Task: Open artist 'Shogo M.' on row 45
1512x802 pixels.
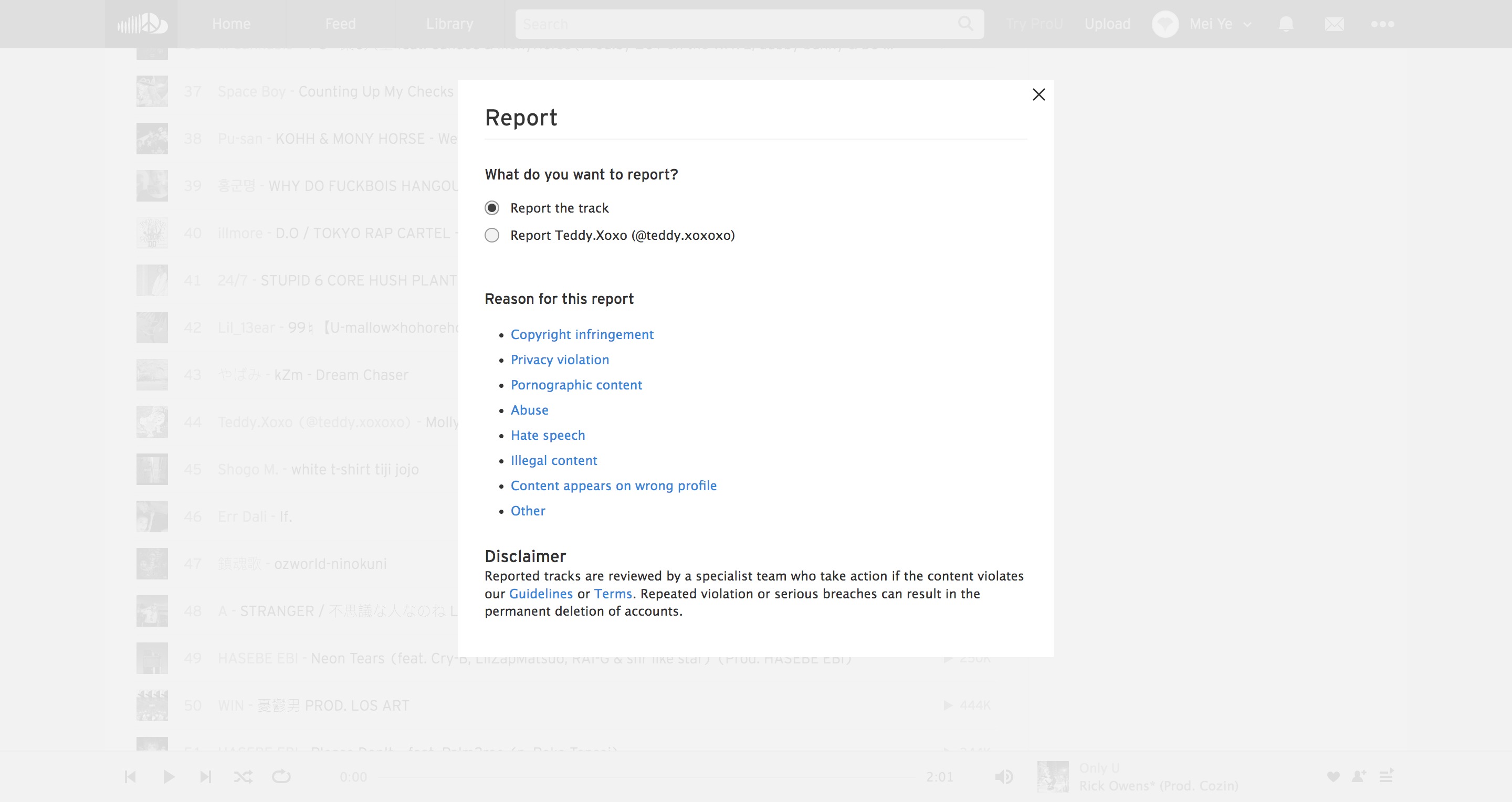Action: [248, 469]
